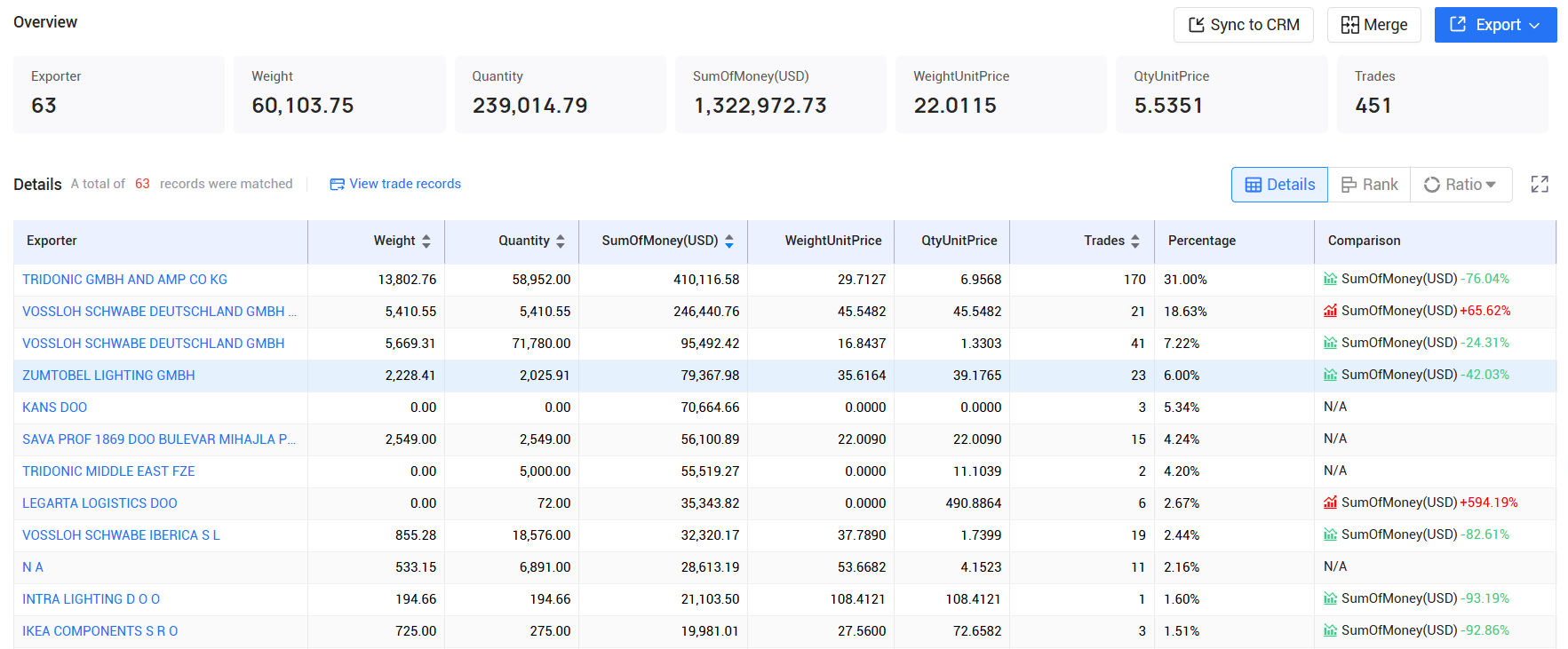Switch to the Details view tab
1568x649 pixels.
(x=1279, y=185)
